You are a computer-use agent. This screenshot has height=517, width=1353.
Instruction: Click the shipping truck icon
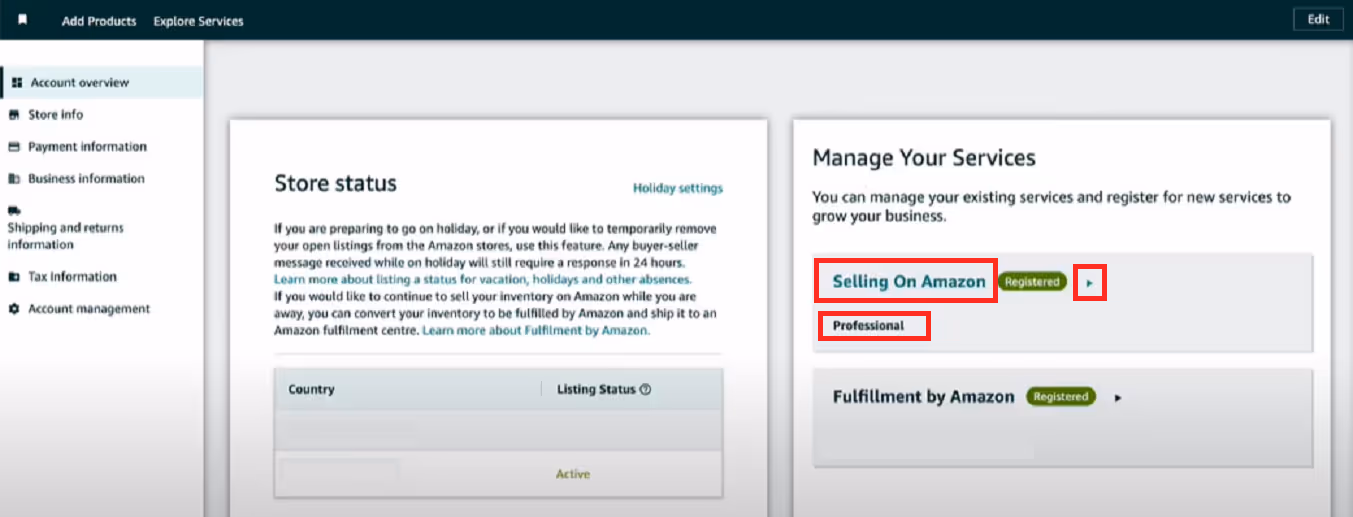(14, 211)
